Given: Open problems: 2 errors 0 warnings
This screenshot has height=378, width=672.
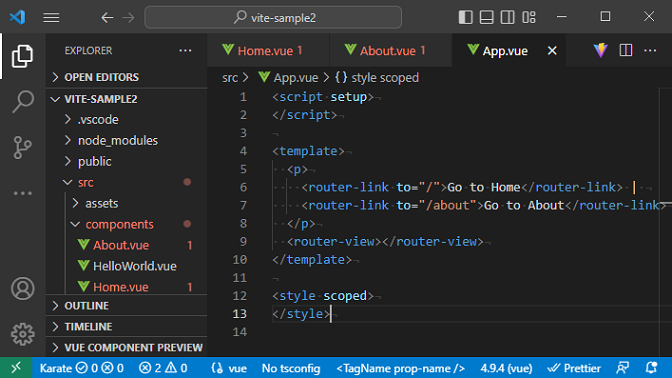Looking at the screenshot, I should (x=163, y=368).
